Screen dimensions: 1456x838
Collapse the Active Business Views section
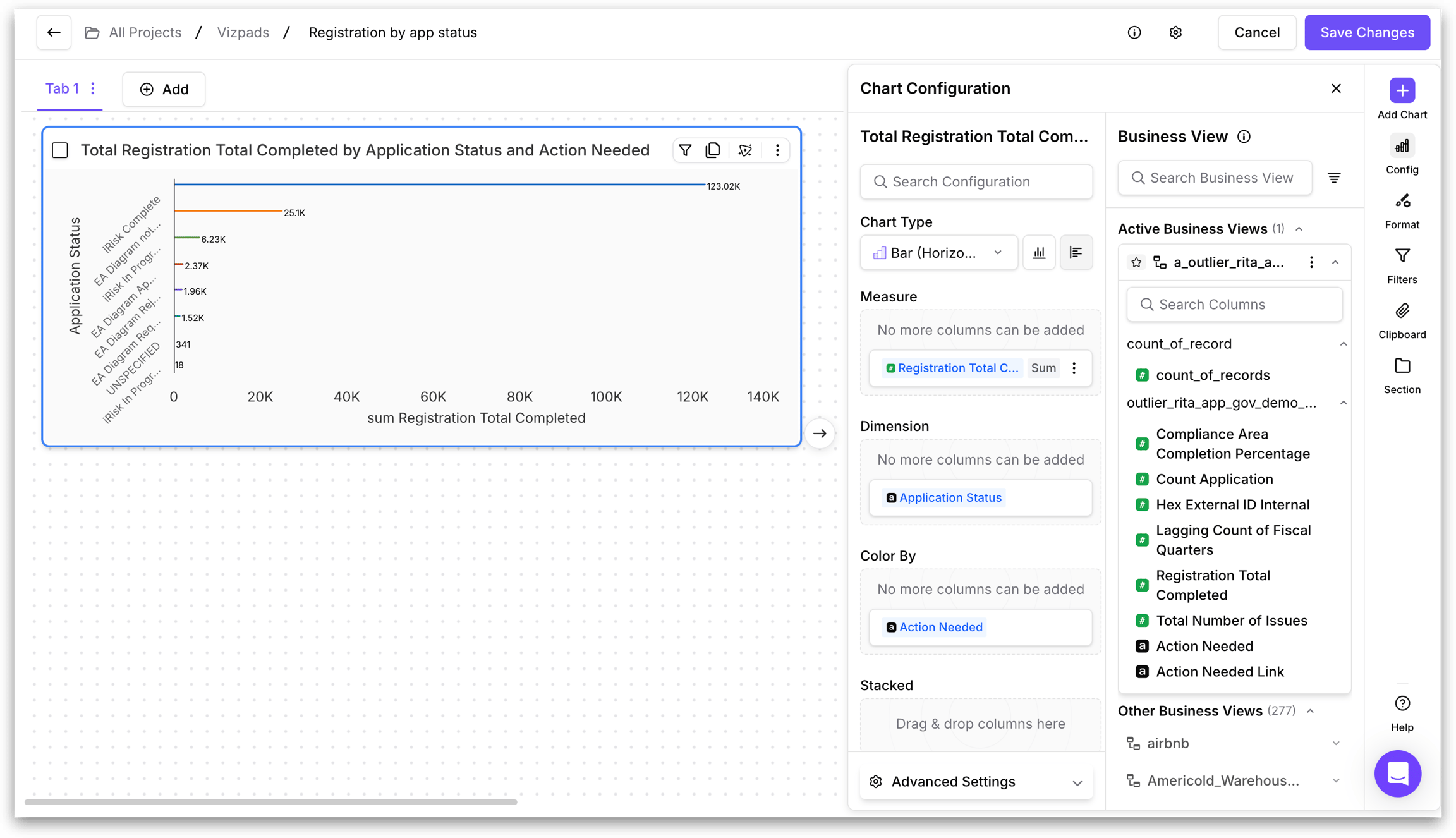(1299, 229)
